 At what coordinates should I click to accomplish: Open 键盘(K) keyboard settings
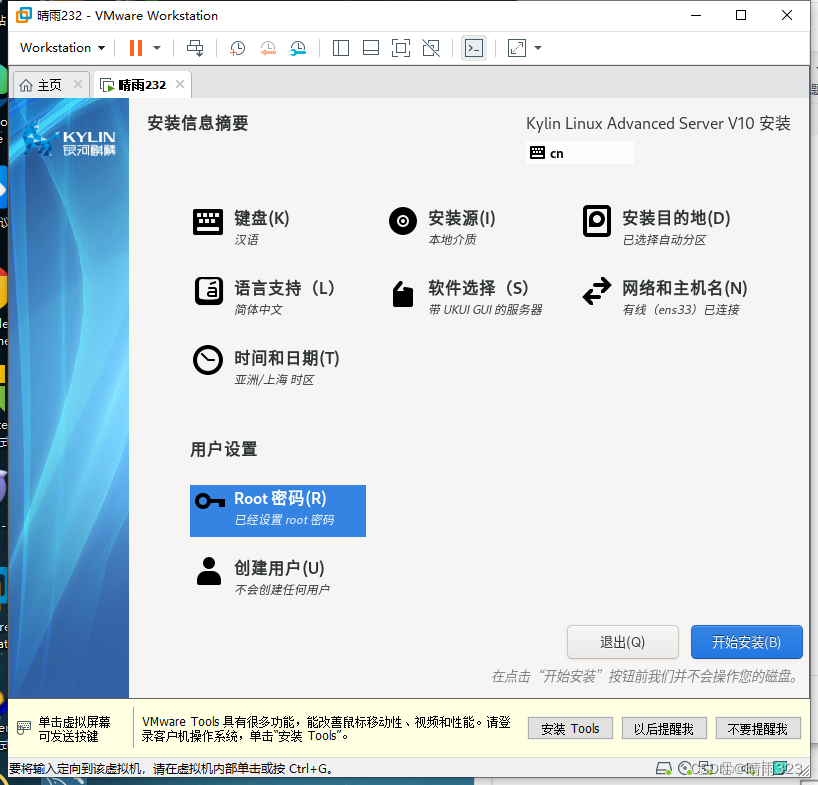pos(242,226)
